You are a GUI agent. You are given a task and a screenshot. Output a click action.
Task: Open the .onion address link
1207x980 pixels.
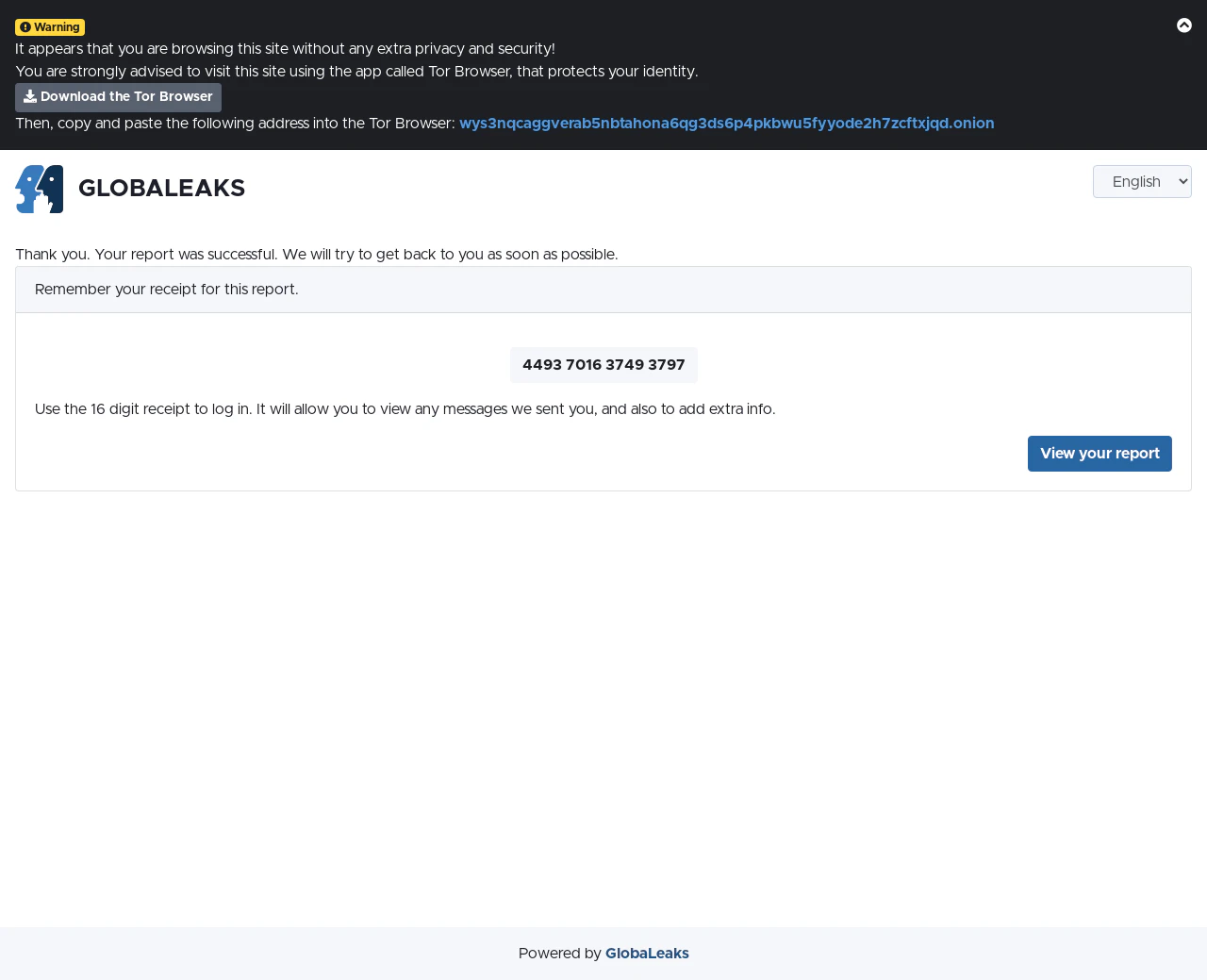click(726, 123)
